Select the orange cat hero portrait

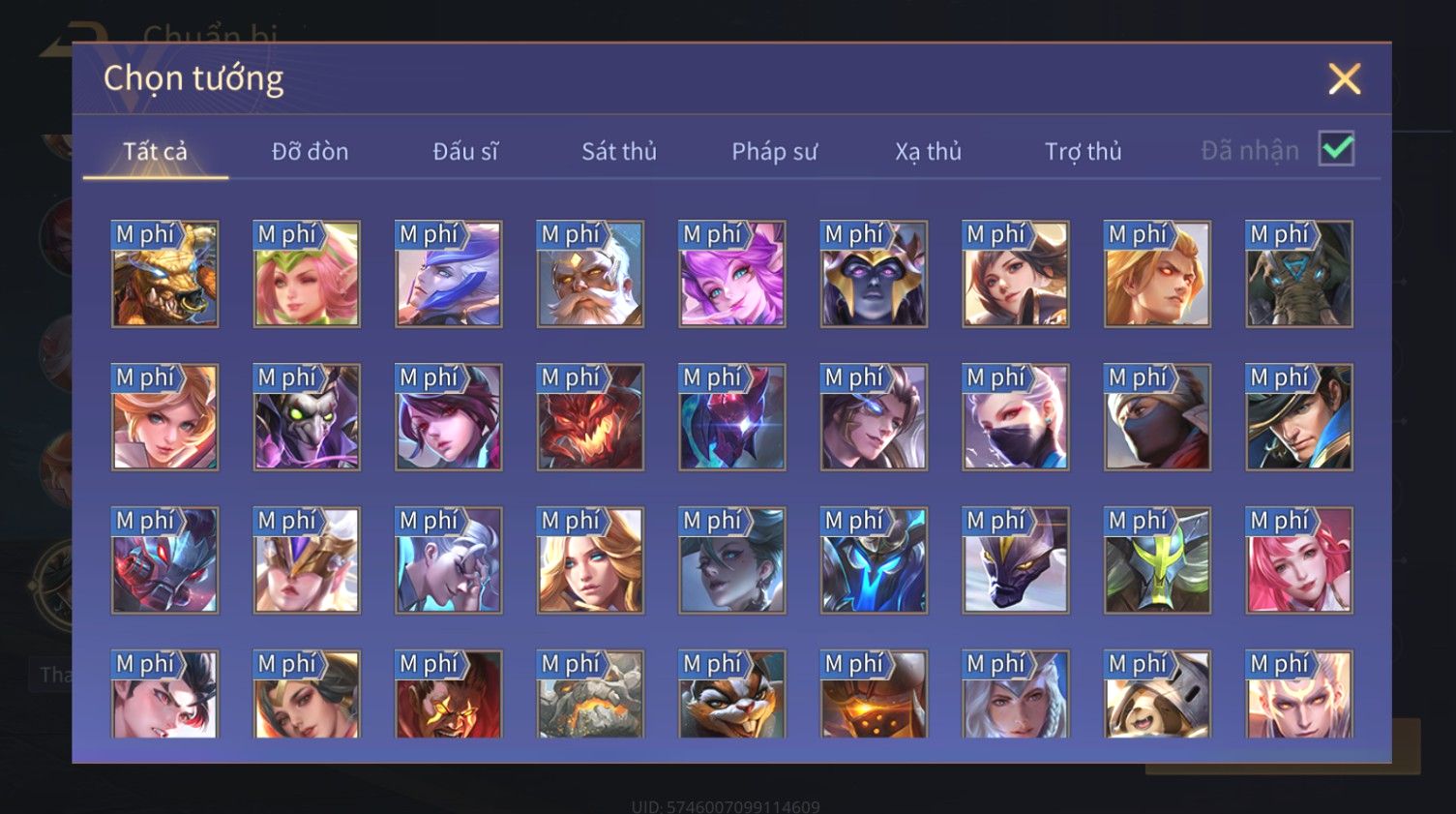(732, 694)
